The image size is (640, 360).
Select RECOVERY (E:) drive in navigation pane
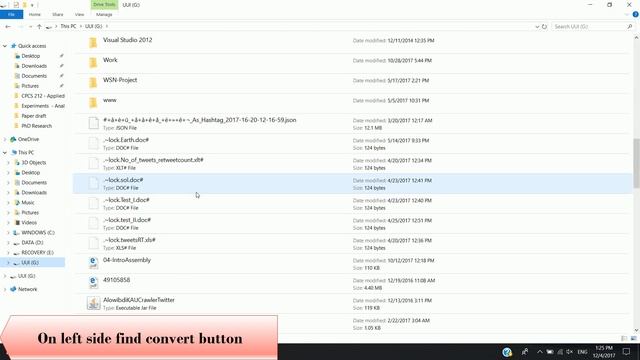pos(37,253)
